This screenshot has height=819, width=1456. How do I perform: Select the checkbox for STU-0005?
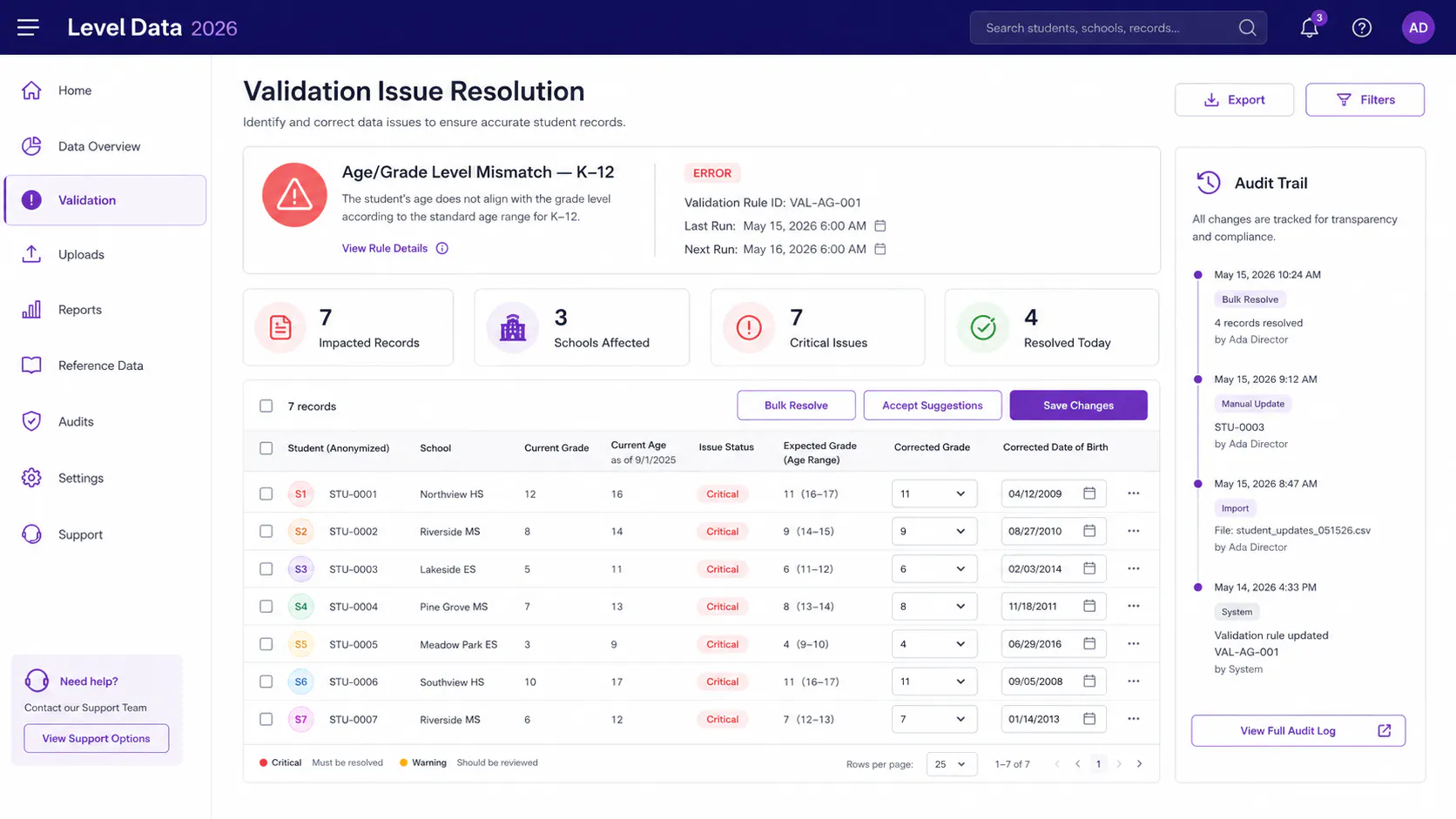coord(266,644)
